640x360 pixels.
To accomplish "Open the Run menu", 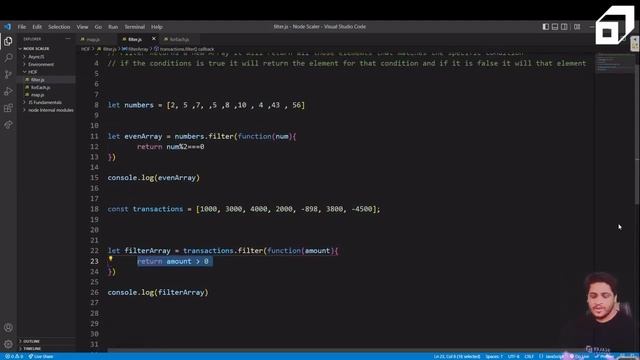I will [x=113, y=27].
